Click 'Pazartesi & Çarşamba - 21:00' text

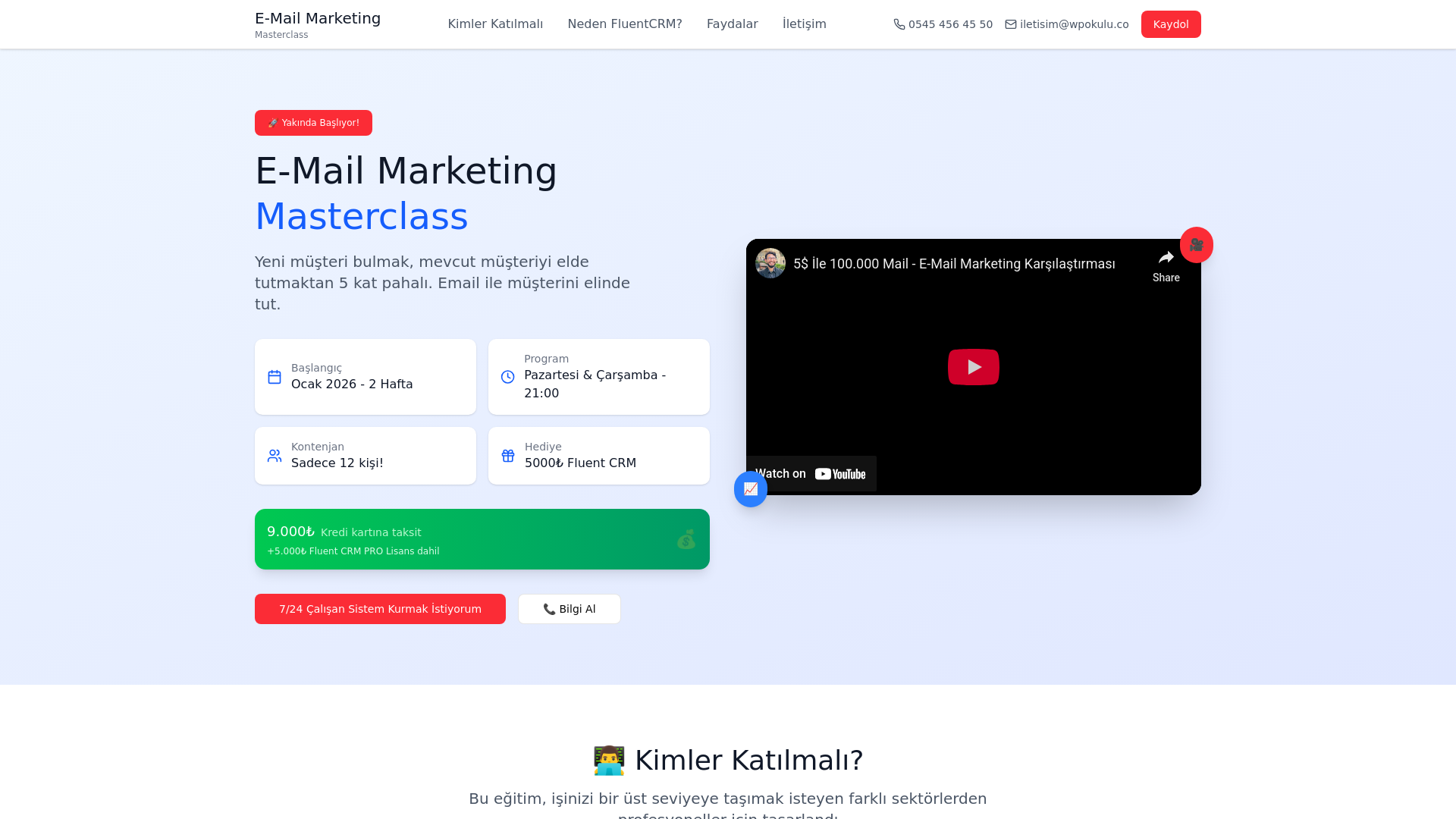pos(595,384)
